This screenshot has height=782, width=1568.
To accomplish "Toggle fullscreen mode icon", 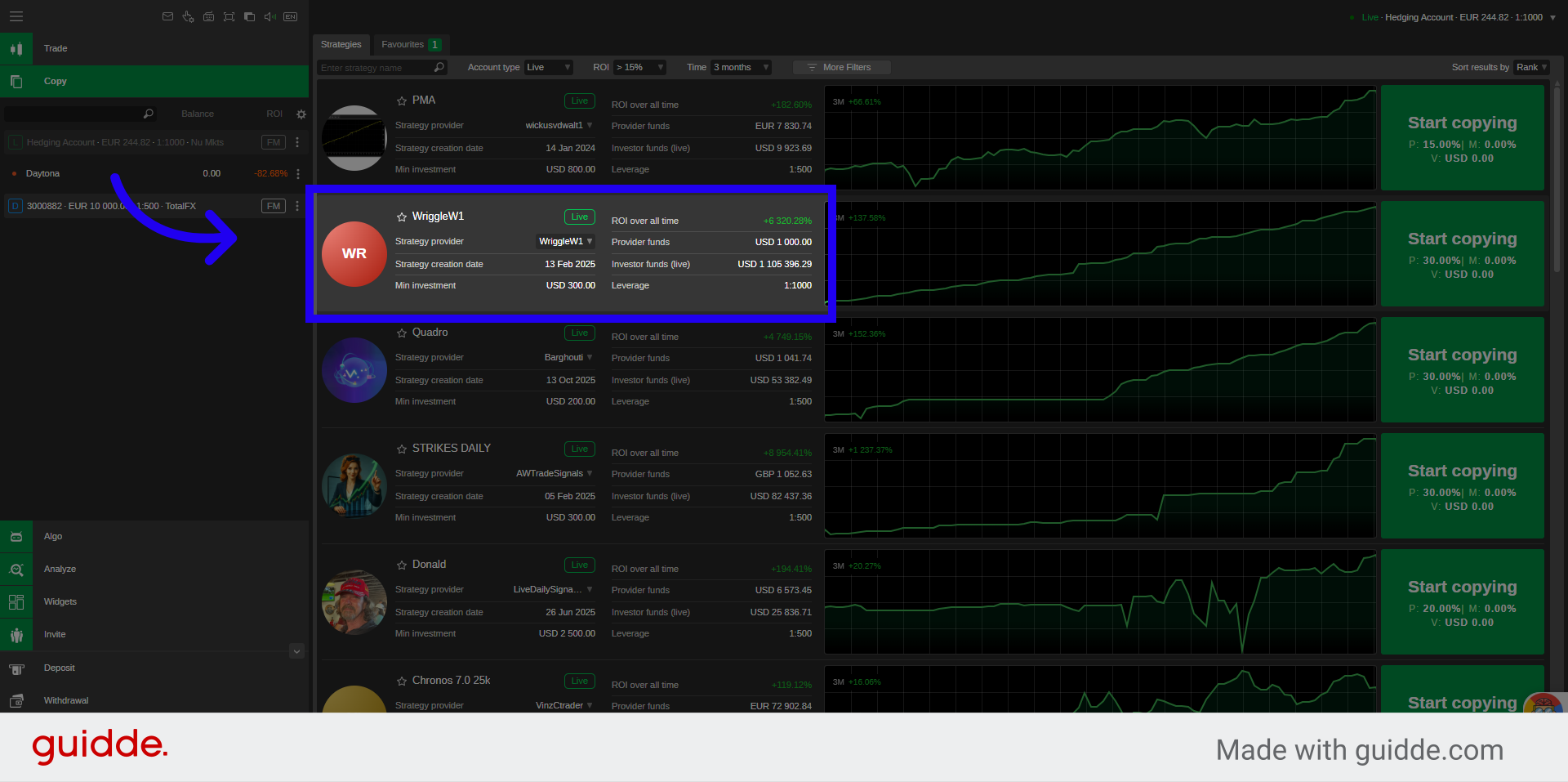I will click(229, 16).
